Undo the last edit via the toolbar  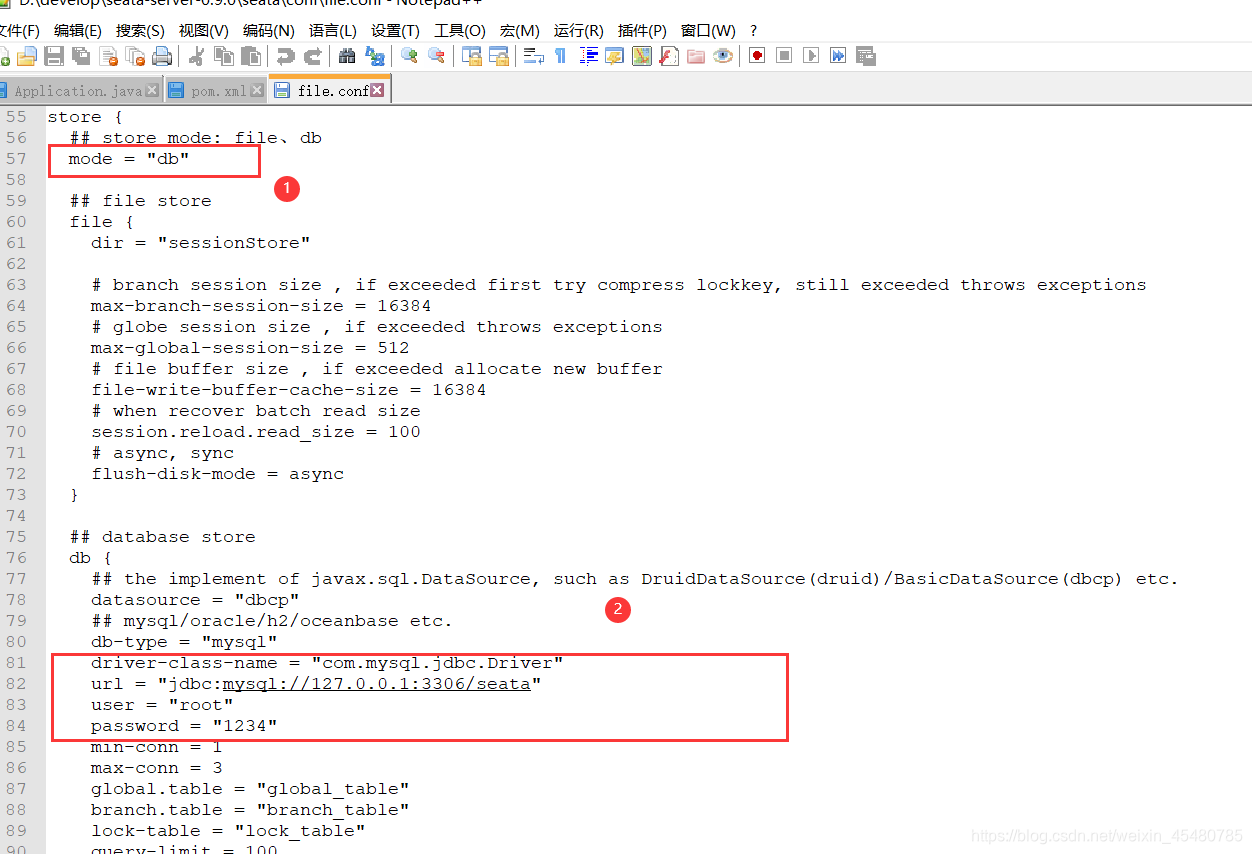click(x=286, y=56)
